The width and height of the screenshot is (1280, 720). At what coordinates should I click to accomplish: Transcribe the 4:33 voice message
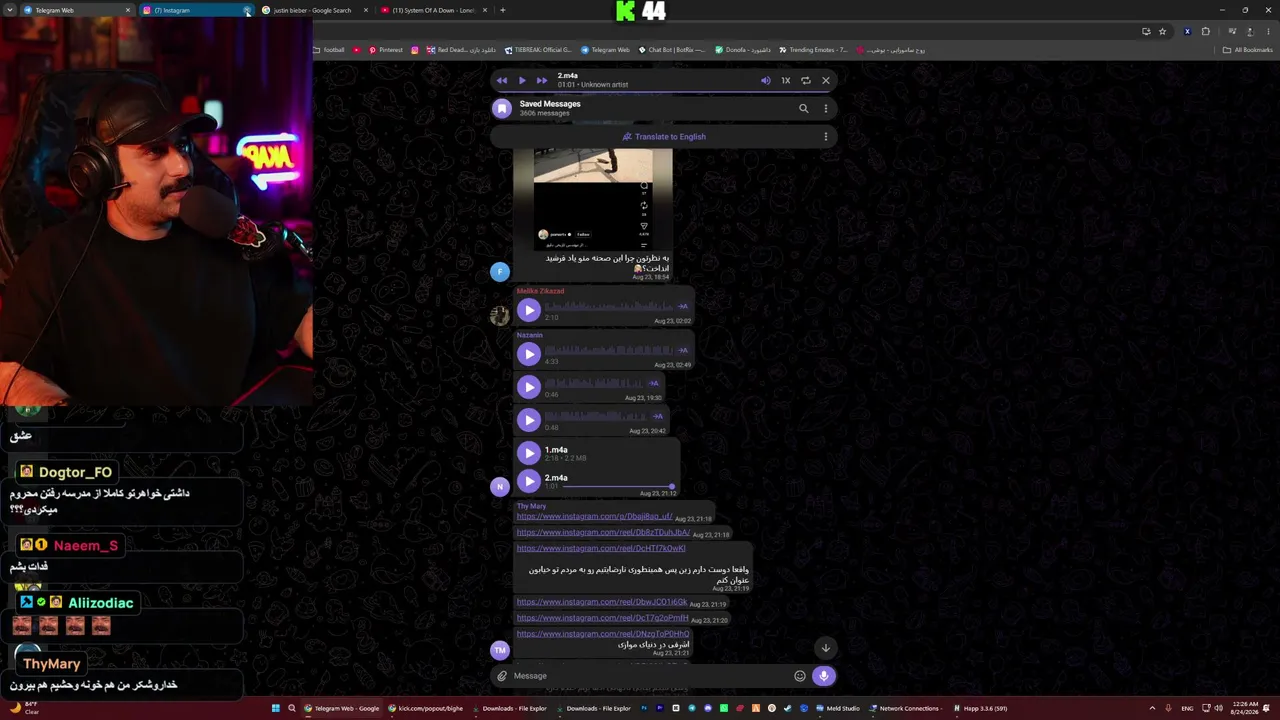tap(683, 350)
